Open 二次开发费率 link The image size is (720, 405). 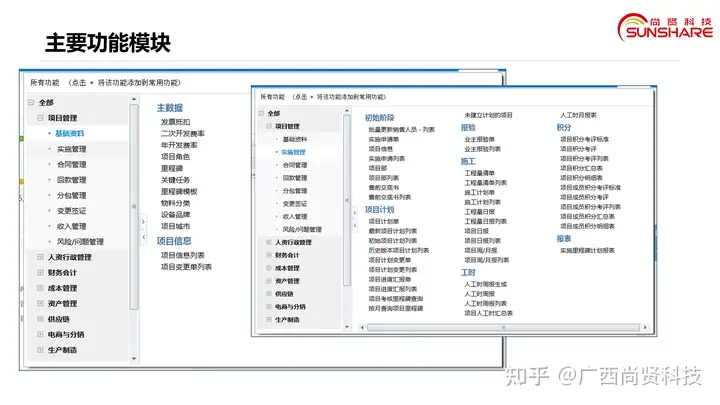coord(183,134)
